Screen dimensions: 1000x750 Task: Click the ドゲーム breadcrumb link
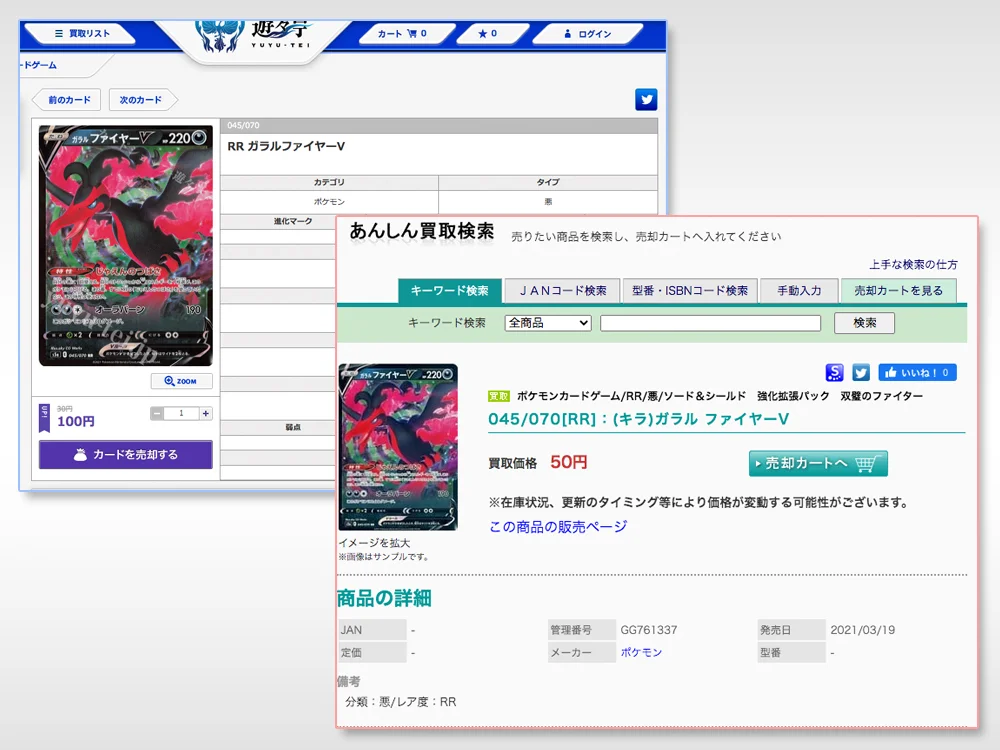click(40, 64)
